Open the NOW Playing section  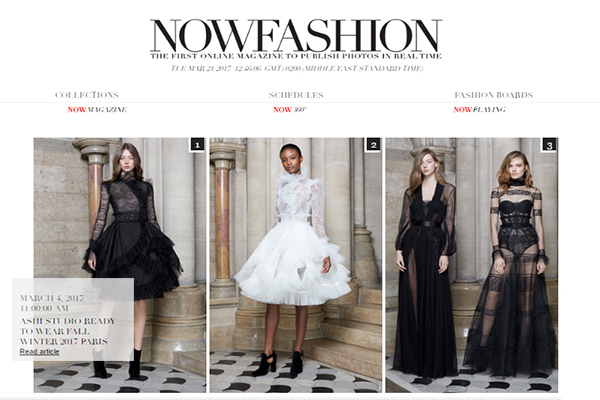point(479,109)
